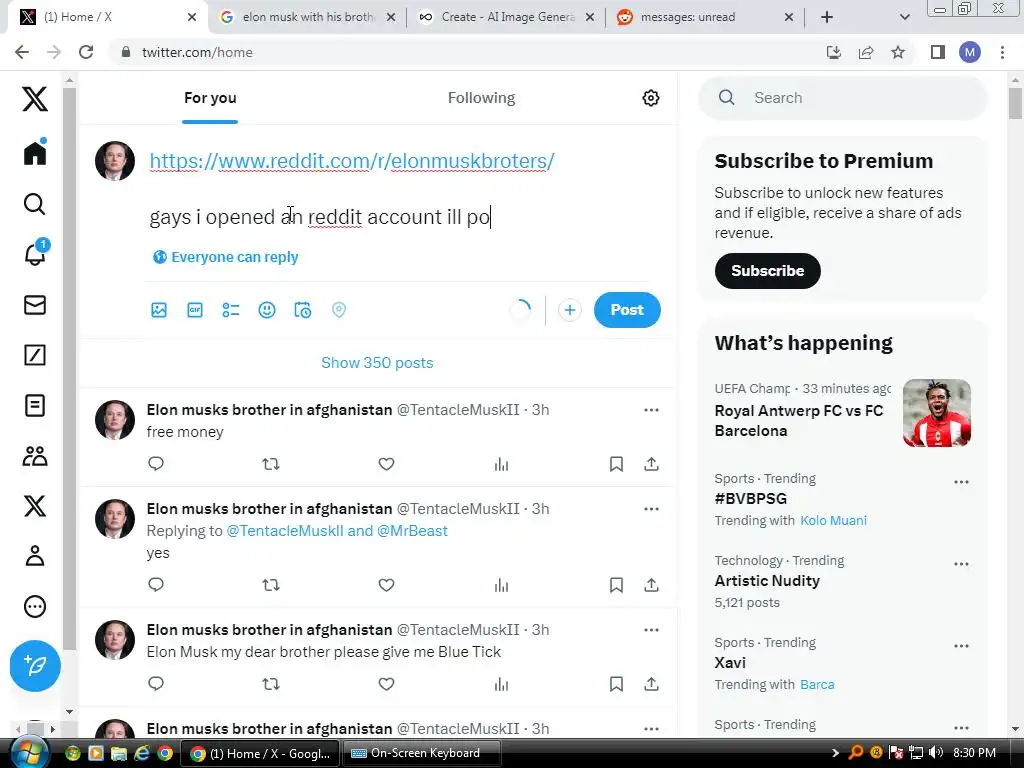The width and height of the screenshot is (1024, 768).
Task: Click 'Show 350 posts' link
Action: (377, 363)
